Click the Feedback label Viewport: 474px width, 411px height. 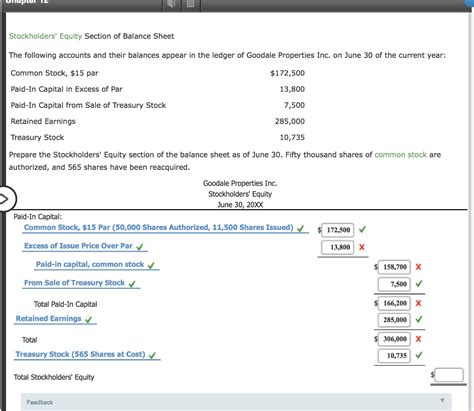pyautogui.click(x=40, y=402)
